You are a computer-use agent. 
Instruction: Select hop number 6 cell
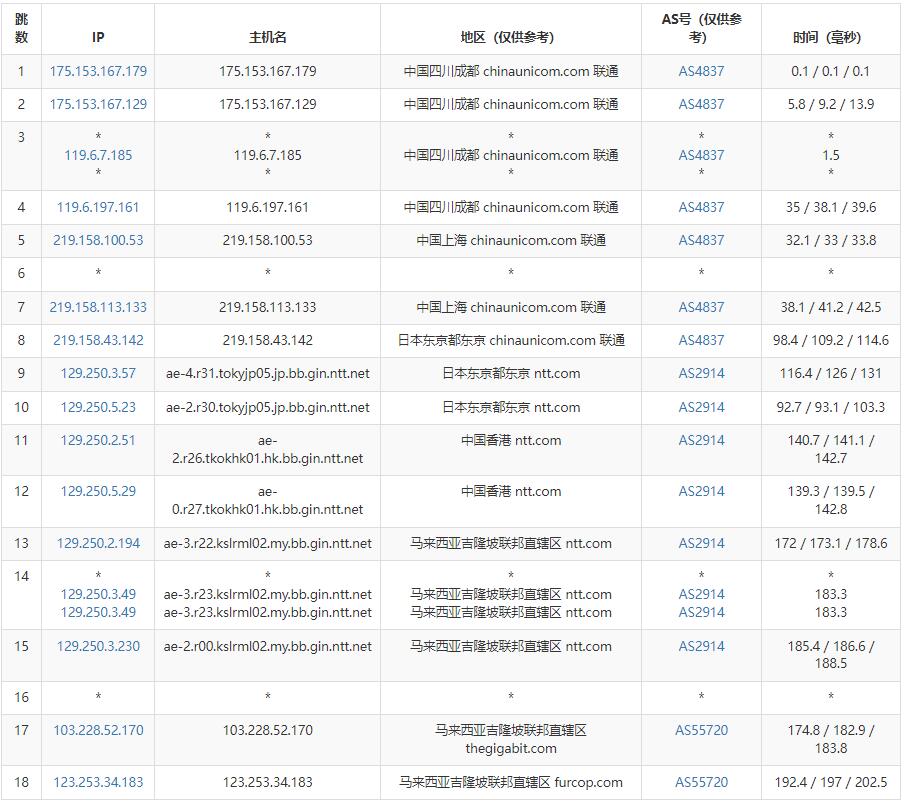pyautogui.click(x=21, y=273)
